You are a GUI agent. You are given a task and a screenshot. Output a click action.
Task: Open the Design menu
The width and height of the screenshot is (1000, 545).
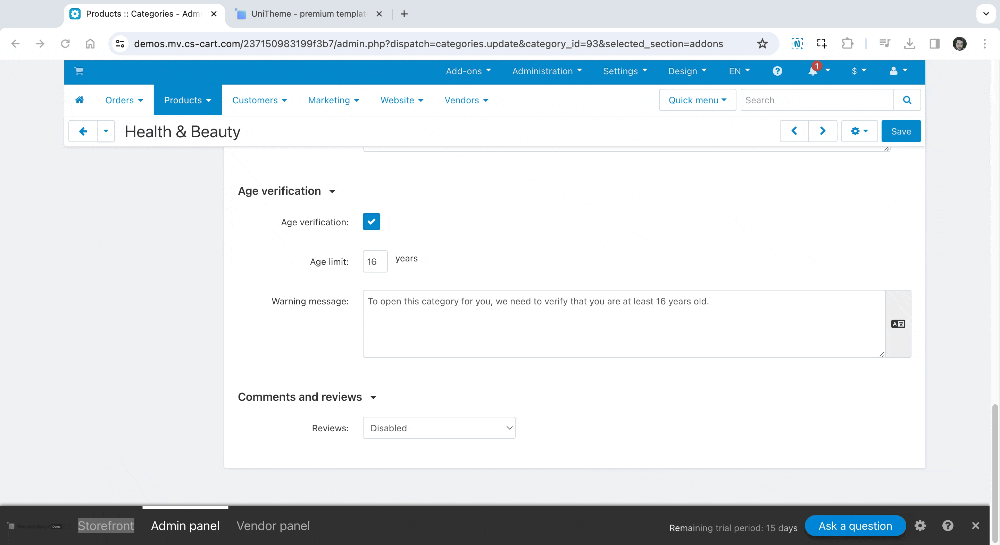coord(687,71)
